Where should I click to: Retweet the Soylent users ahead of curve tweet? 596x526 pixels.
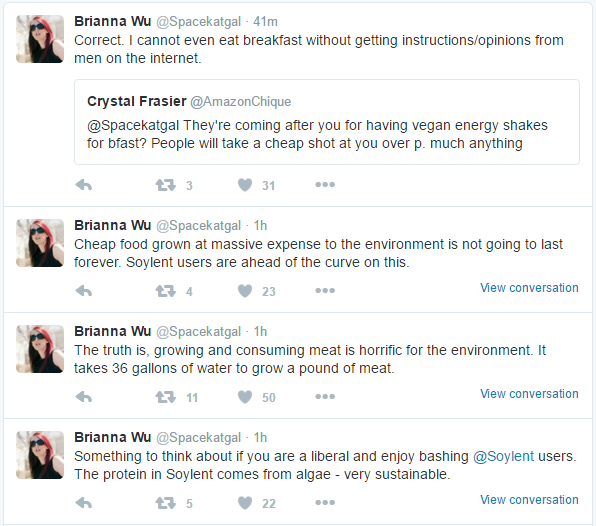pos(166,291)
